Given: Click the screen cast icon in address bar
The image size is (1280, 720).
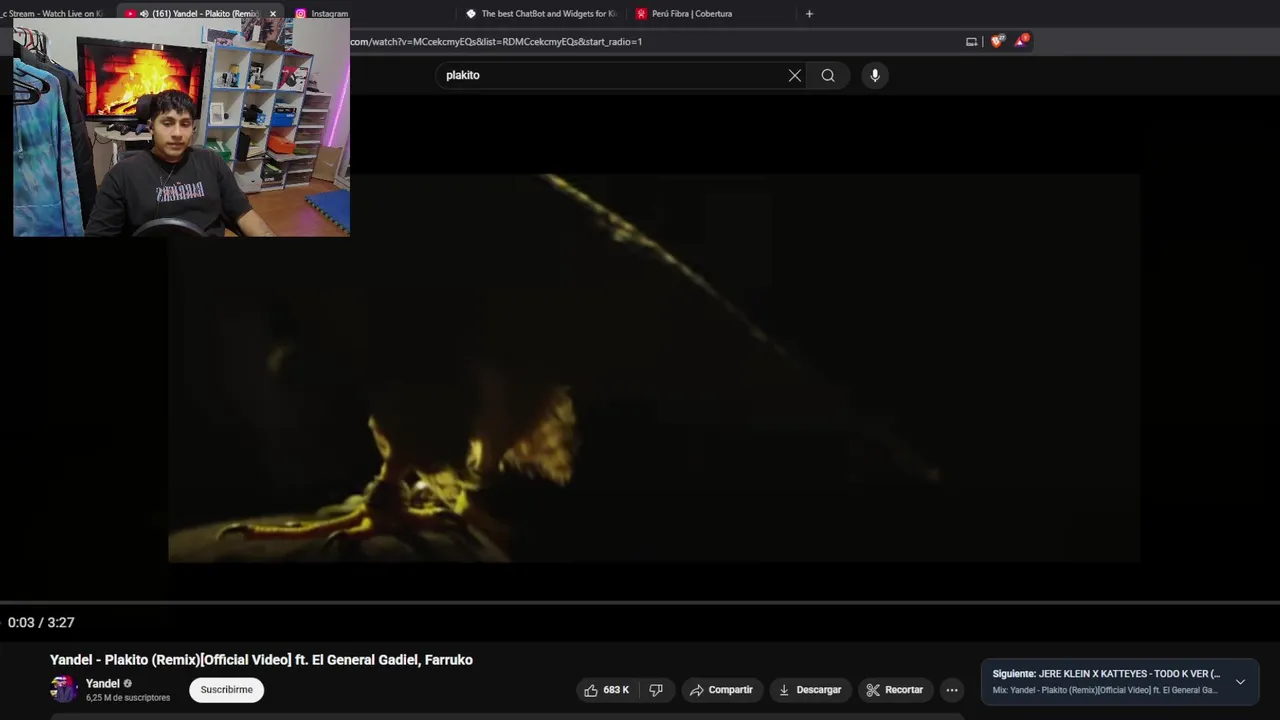Looking at the screenshot, I should pos(971,41).
